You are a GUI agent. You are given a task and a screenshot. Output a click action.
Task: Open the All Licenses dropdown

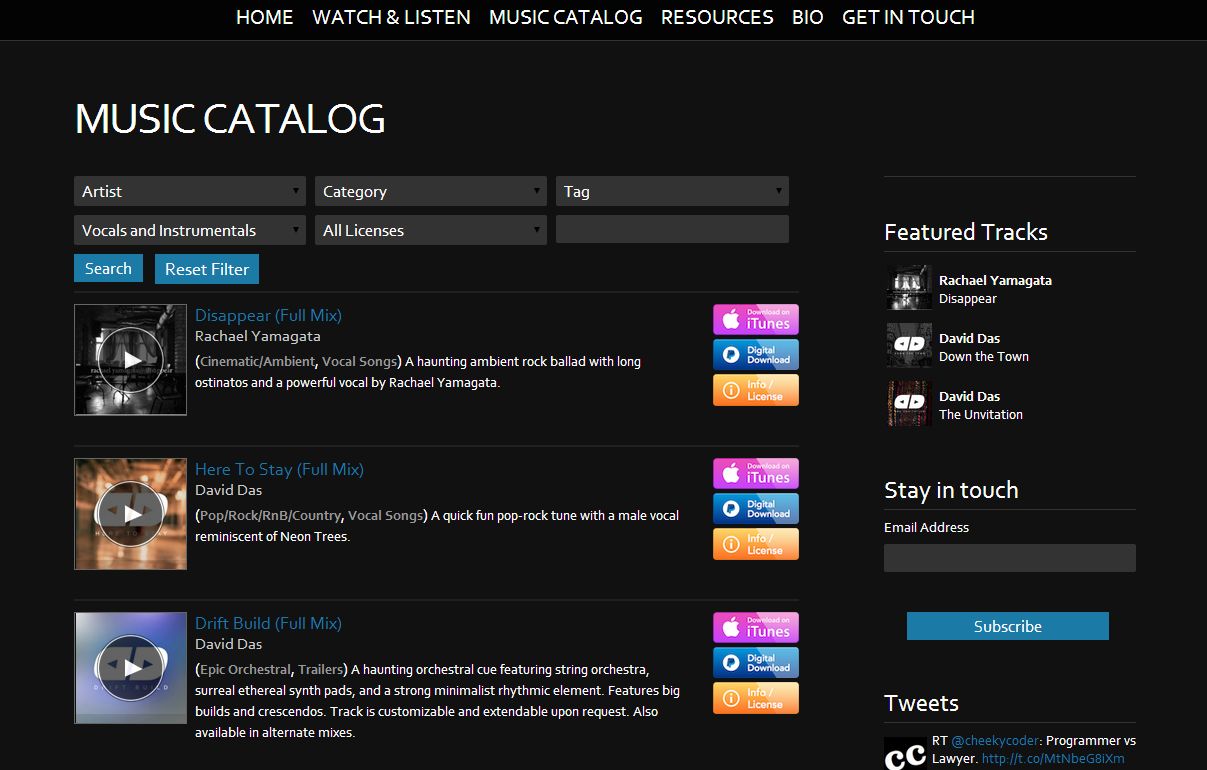click(430, 230)
